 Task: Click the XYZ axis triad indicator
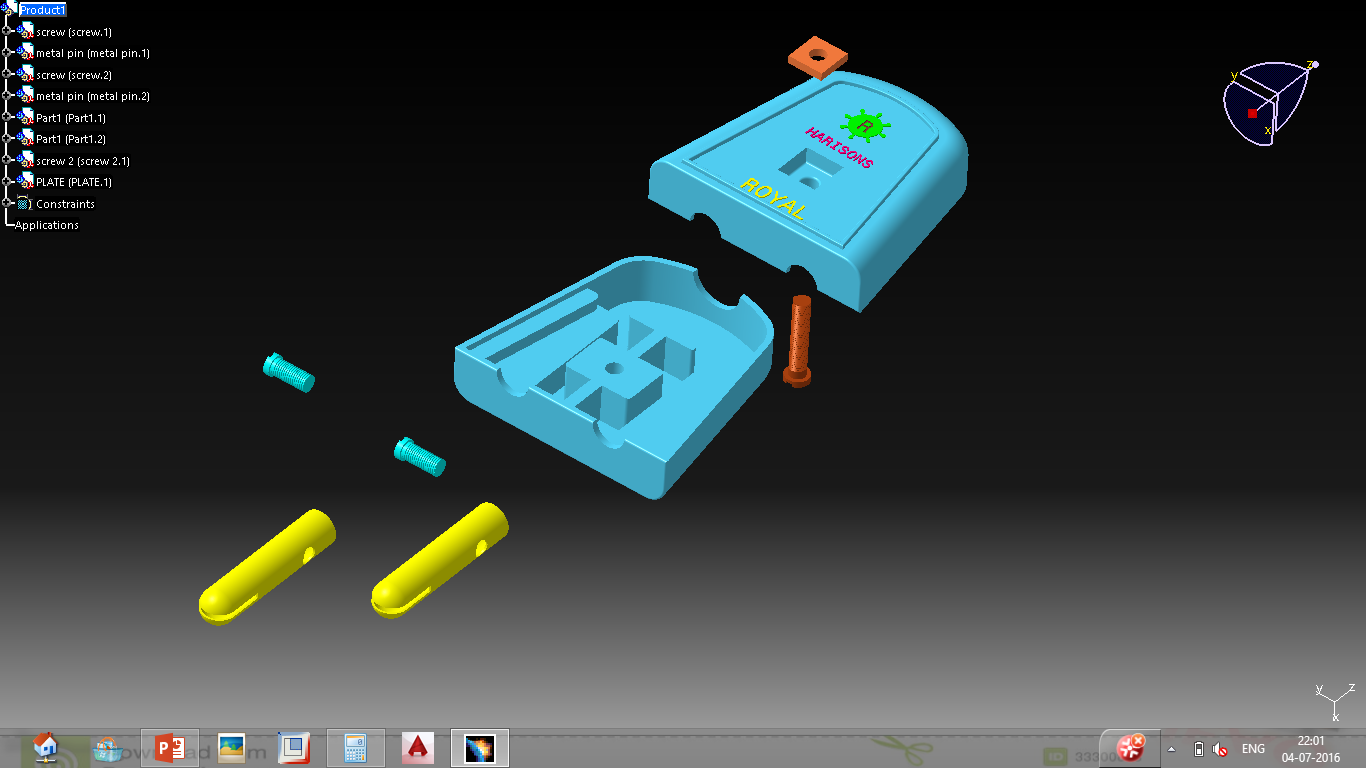pyautogui.click(x=1335, y=701)
